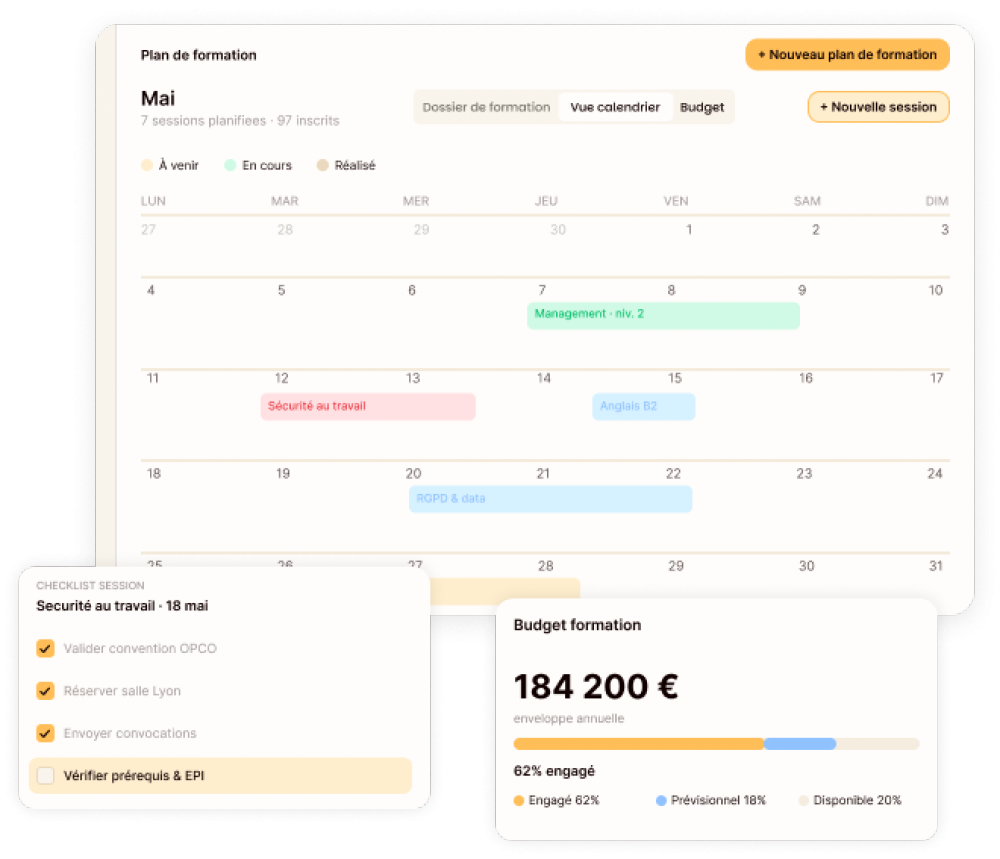
Task: Click the 'Mai' month heading
Action: tap(158, 98)
